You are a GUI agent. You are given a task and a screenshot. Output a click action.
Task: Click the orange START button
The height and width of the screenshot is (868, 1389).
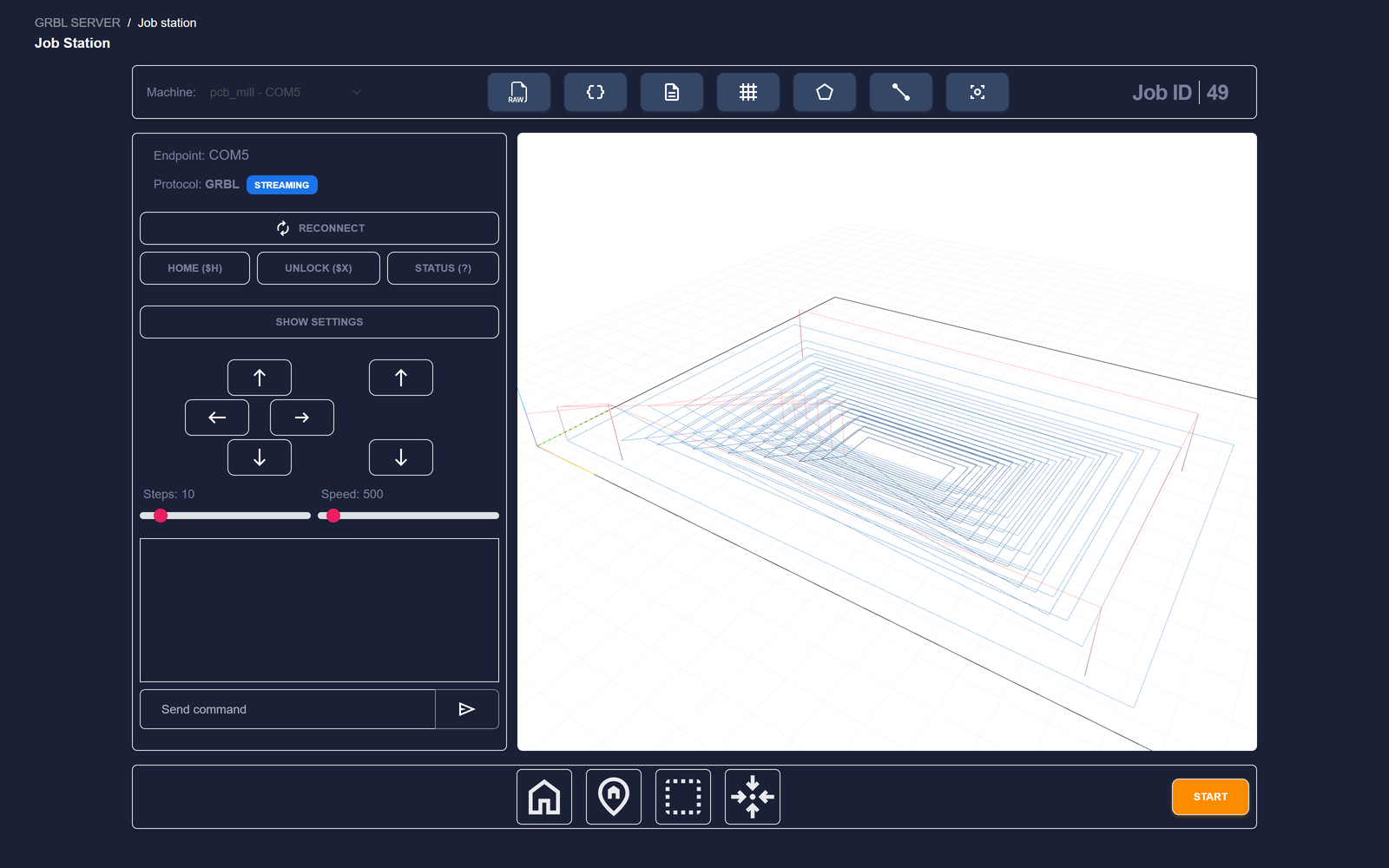point(1210,797)
